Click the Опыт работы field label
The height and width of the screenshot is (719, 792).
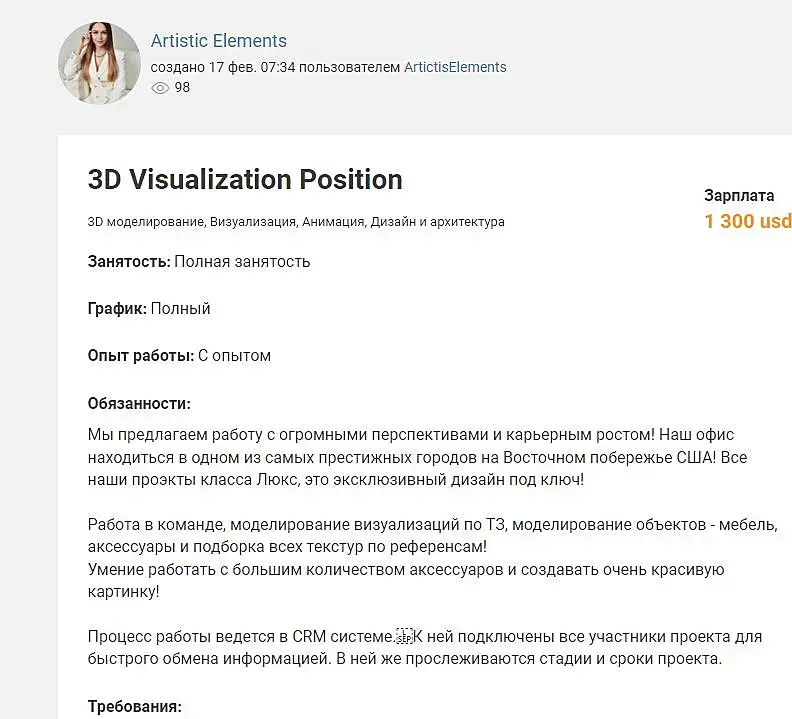tap(141, 356)
